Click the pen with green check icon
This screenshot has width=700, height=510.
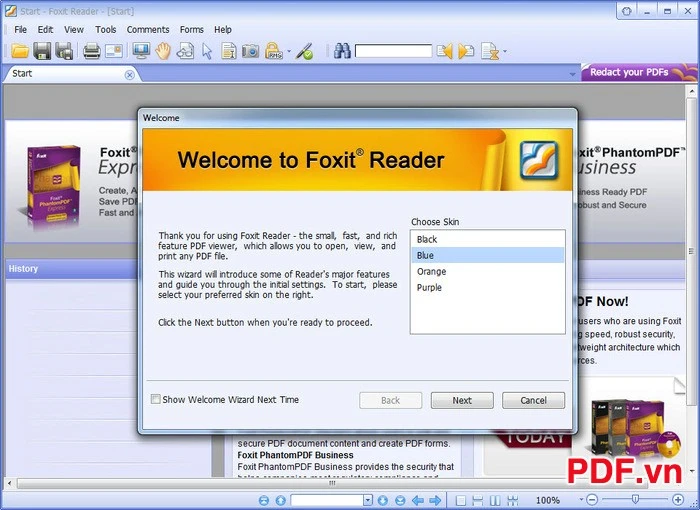coord(304,51)
